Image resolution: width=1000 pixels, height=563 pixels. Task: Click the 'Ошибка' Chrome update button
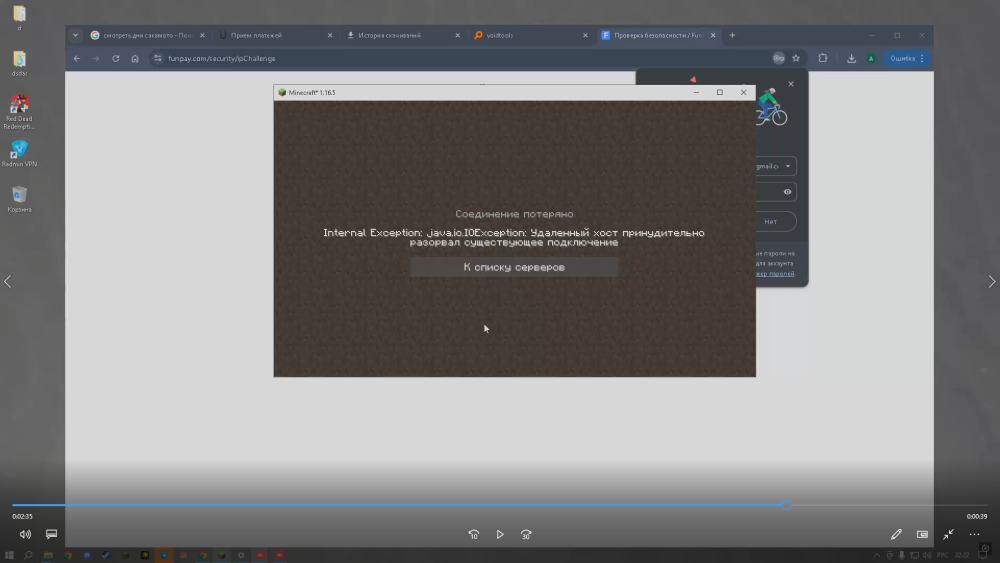[x=907, y=58]
